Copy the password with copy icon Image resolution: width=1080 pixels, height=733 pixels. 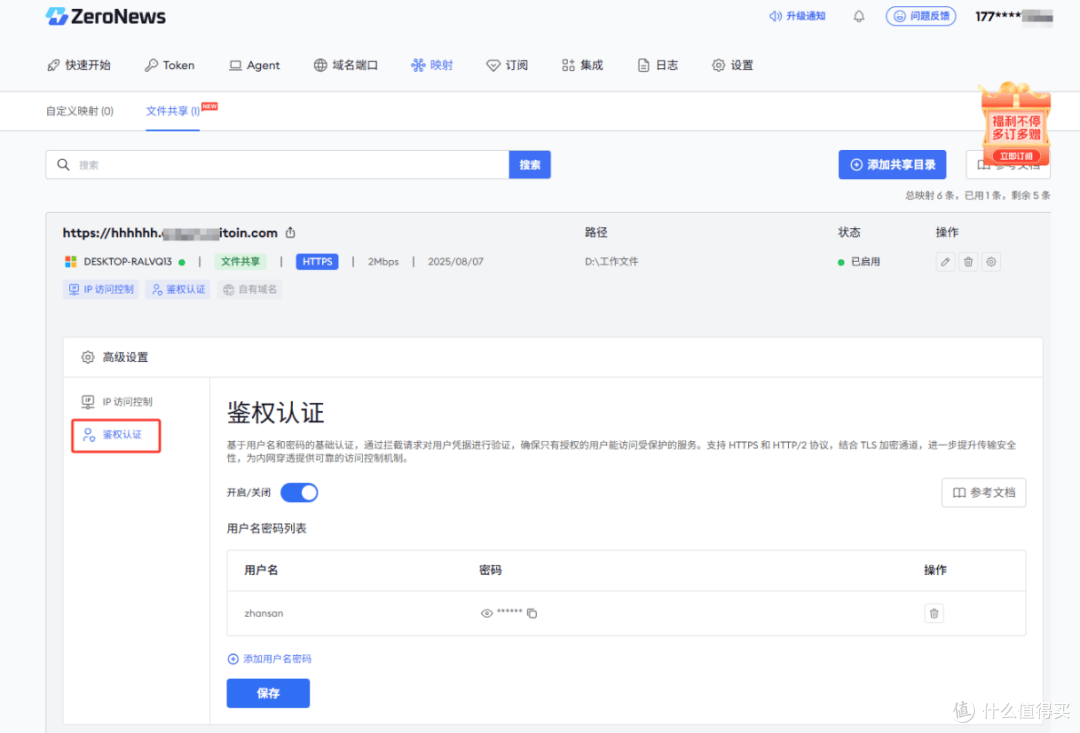tap(532, 613)
